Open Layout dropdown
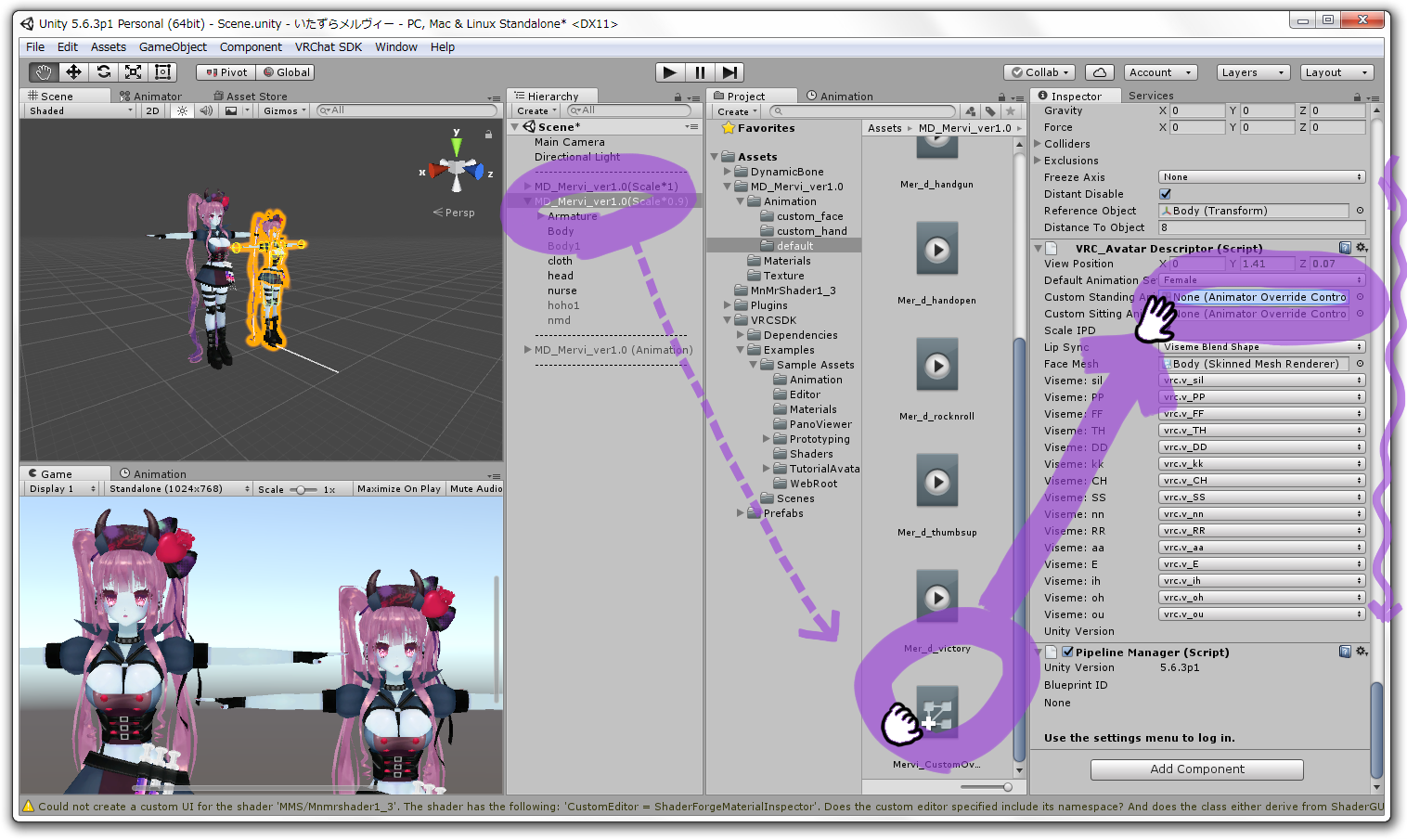1407x840 pixels. tap(1336, 72)
